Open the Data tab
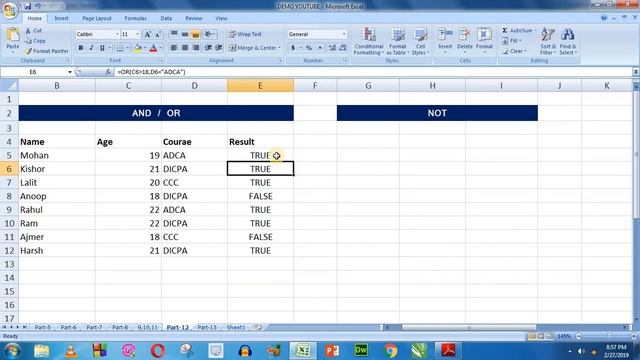Screen dimensions: 640x360 tap(166, 18)
